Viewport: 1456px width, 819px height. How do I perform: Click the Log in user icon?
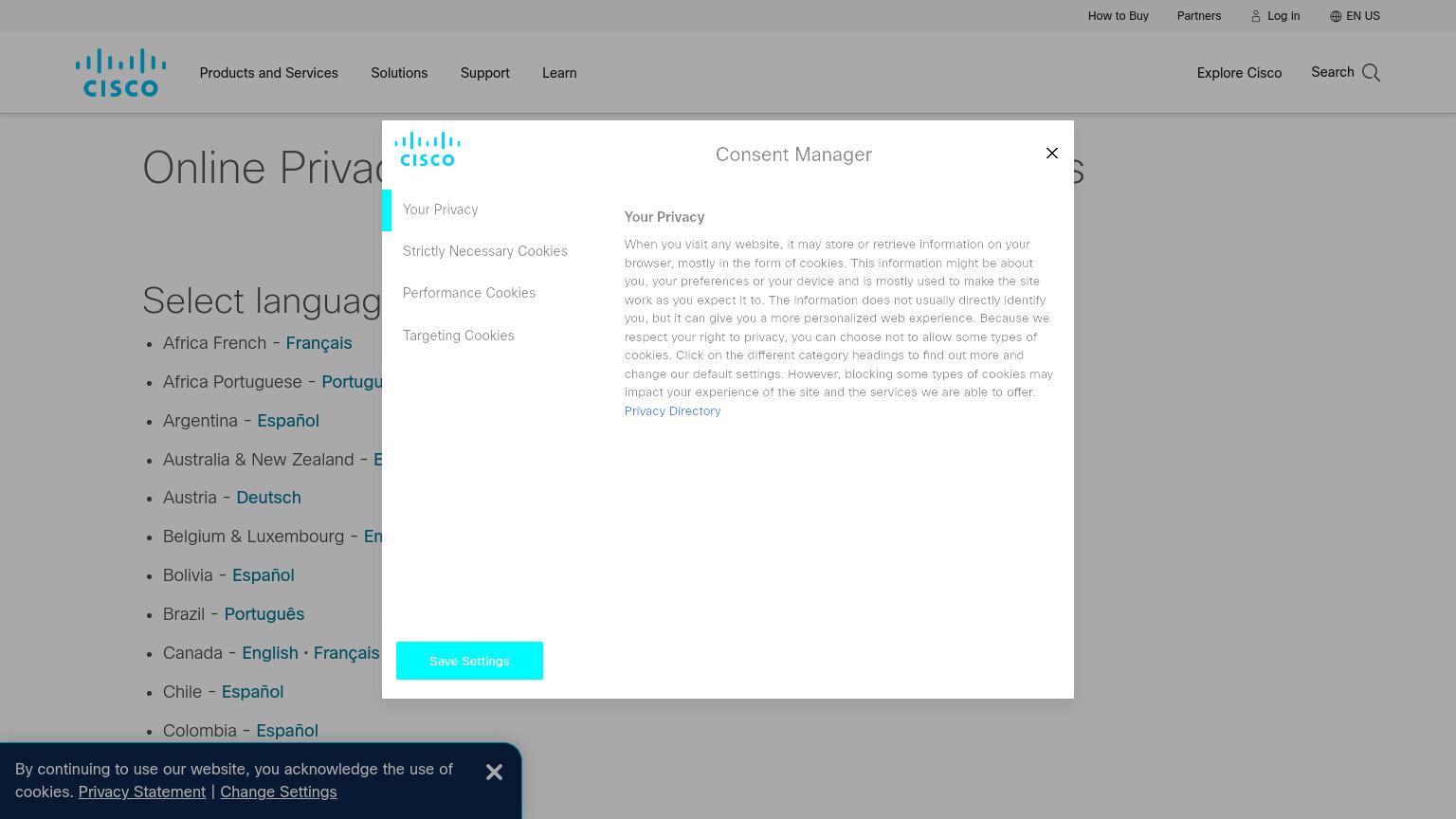1256,16
